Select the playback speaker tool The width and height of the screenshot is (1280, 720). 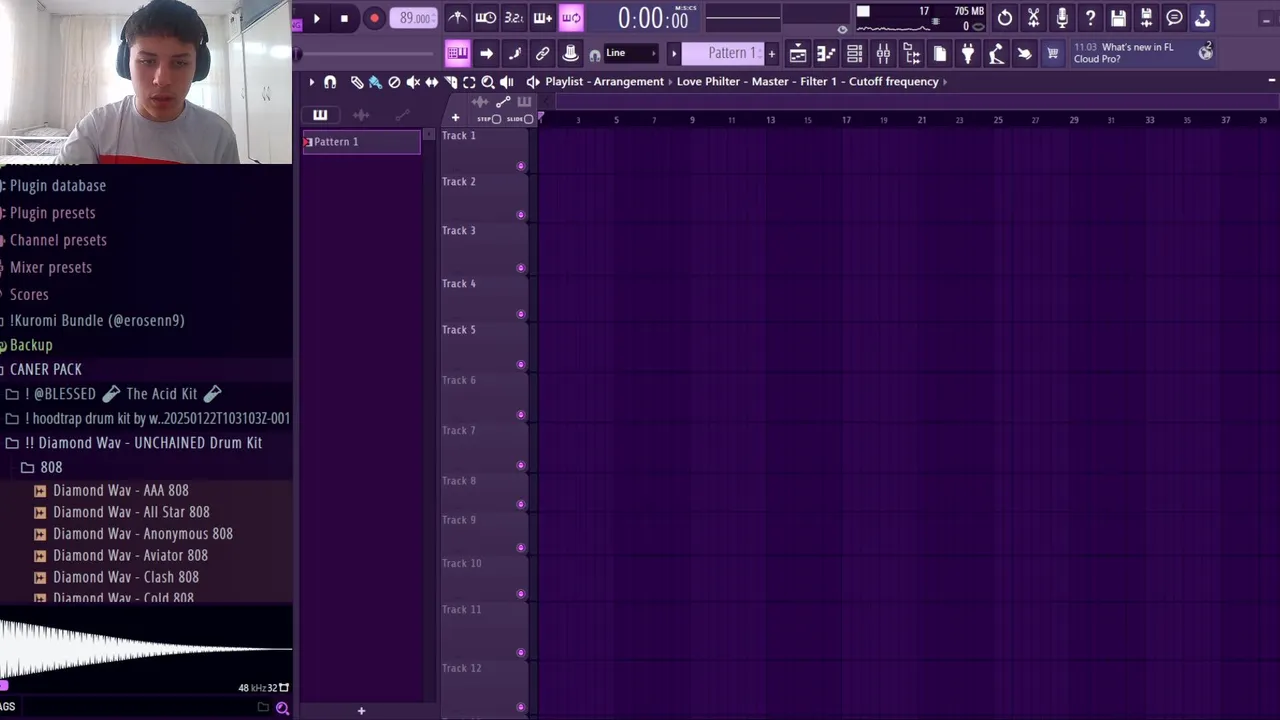click(507, 82)
